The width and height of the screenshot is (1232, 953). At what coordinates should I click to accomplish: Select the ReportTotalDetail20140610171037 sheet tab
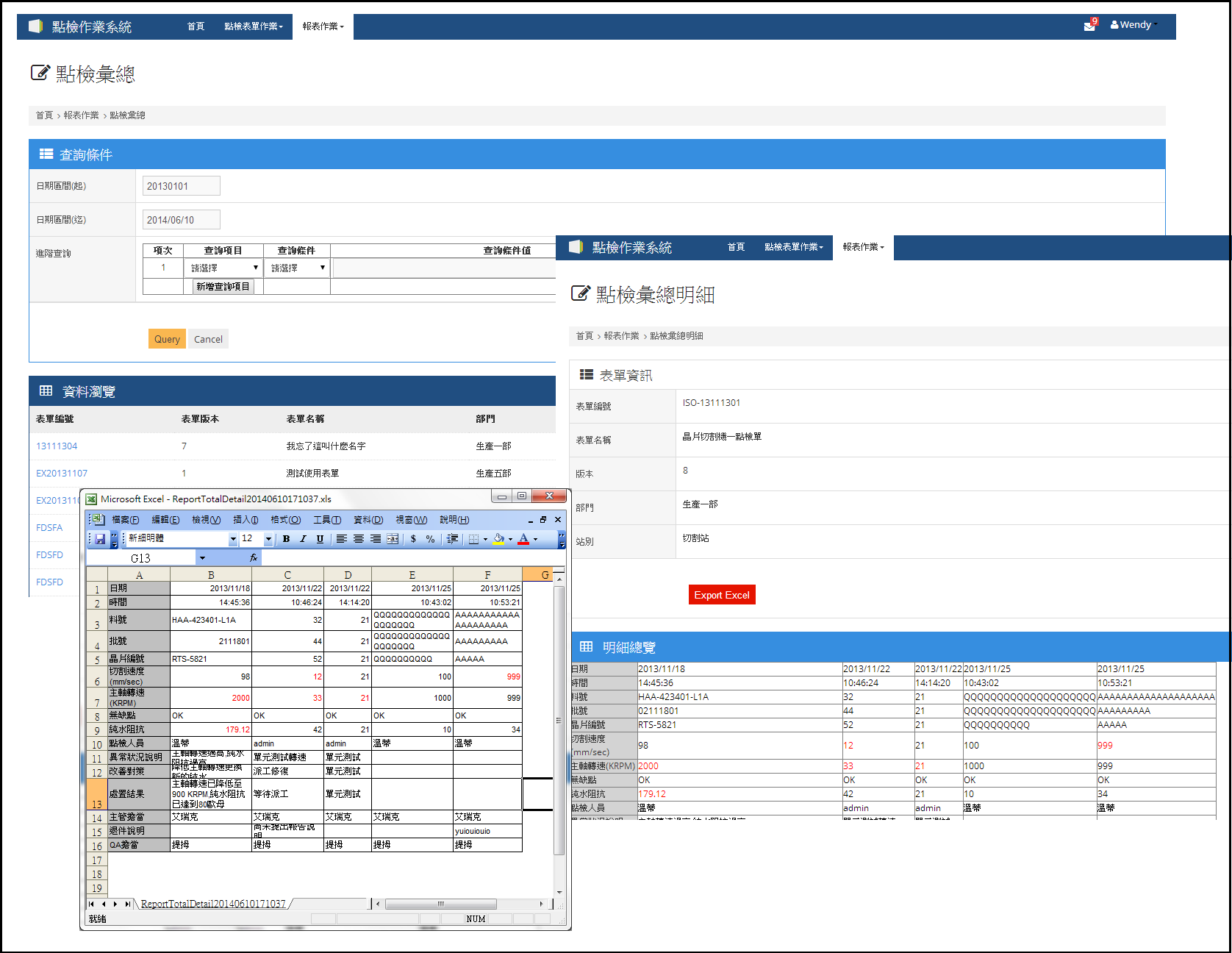[x=212, y=904]
